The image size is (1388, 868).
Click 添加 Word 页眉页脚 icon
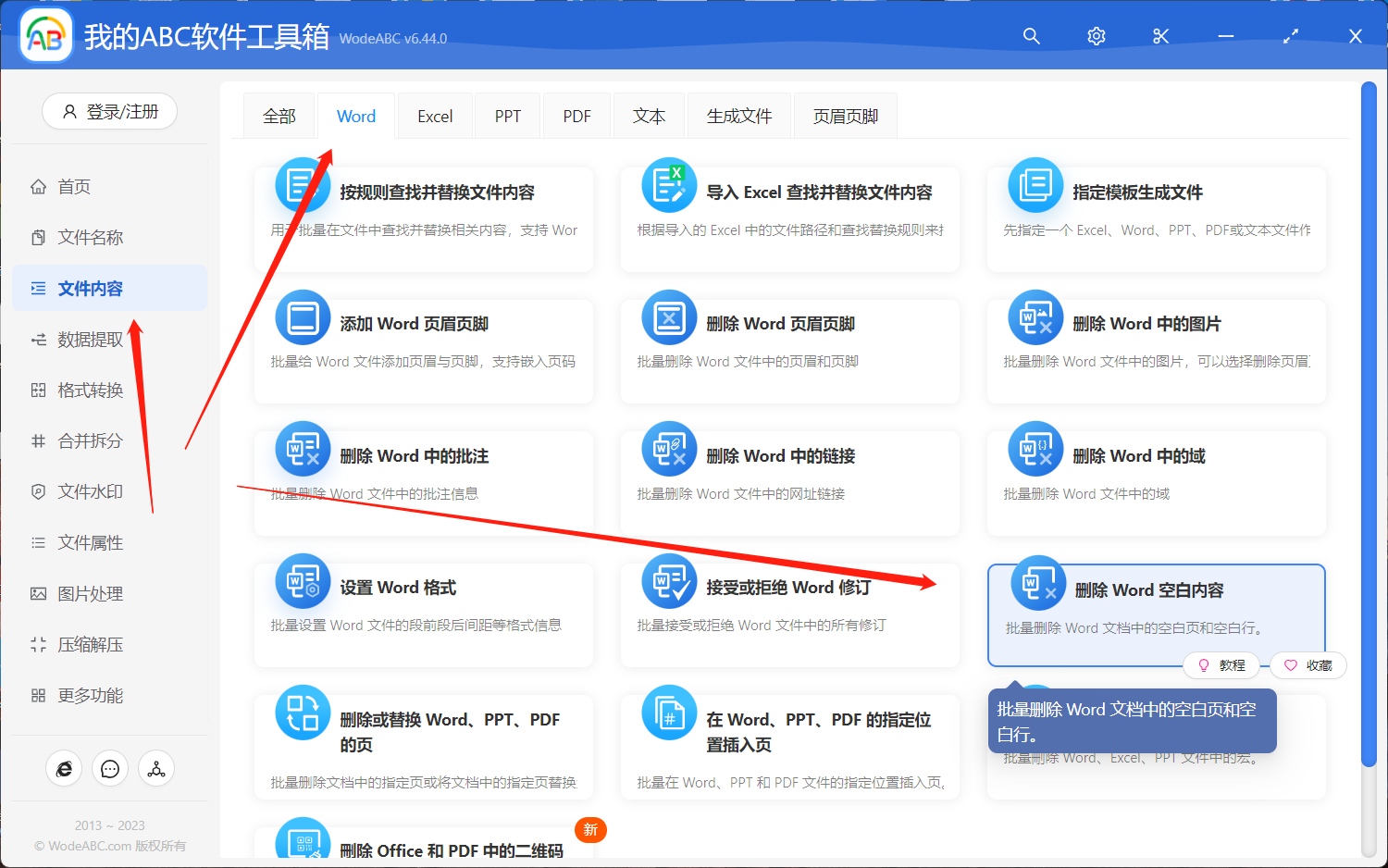coord(303,317)
